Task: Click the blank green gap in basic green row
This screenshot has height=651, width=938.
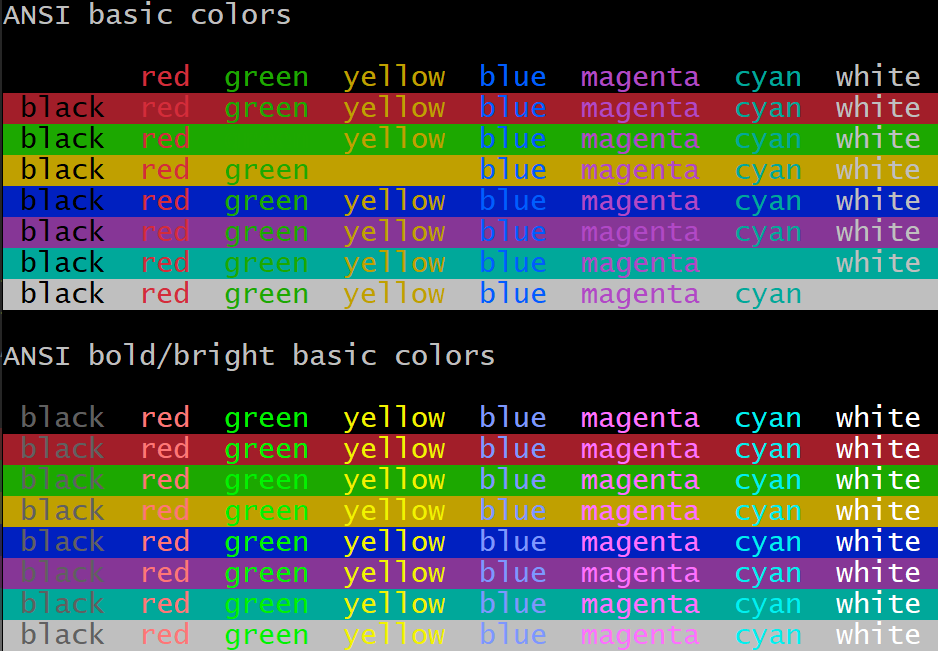Action: point(265,139)
